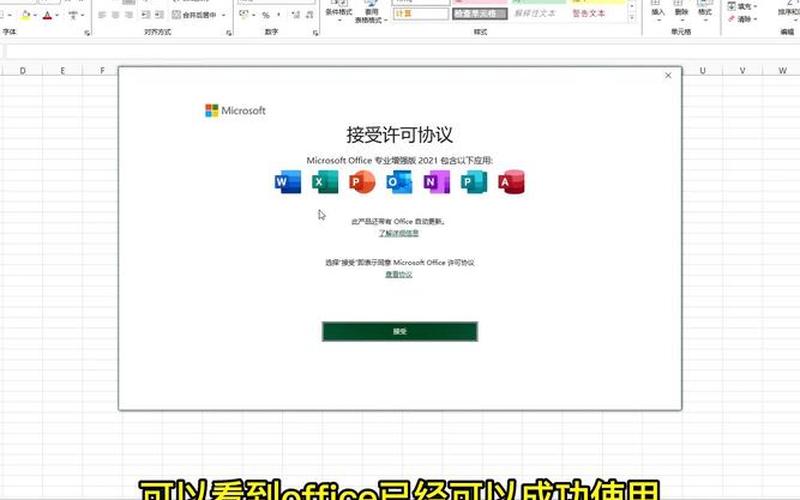Click the 删除 delete cells button

click(681, 11)
